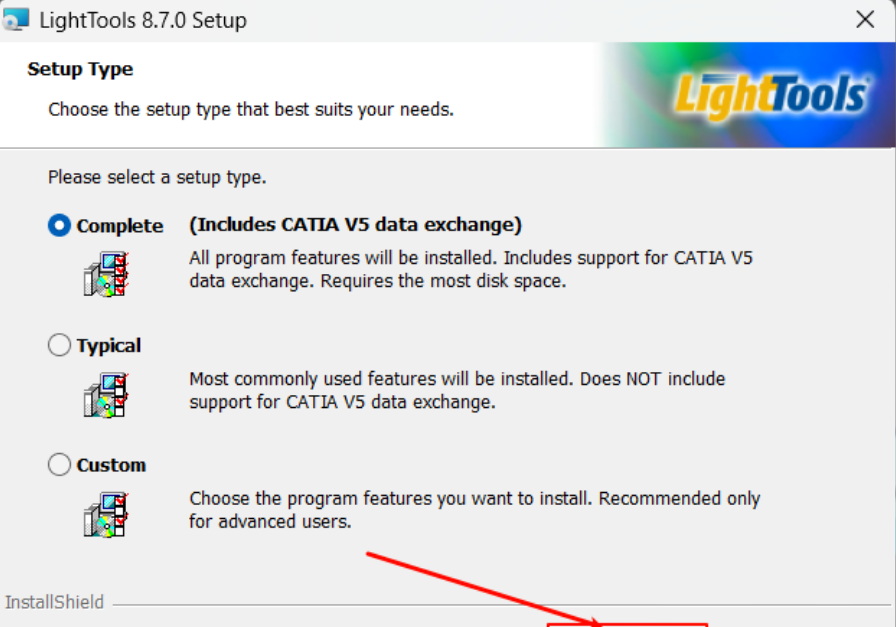Screen dimensions: 896x627
Task: Pick the Custom radio button
Action: tap(60, 465)
